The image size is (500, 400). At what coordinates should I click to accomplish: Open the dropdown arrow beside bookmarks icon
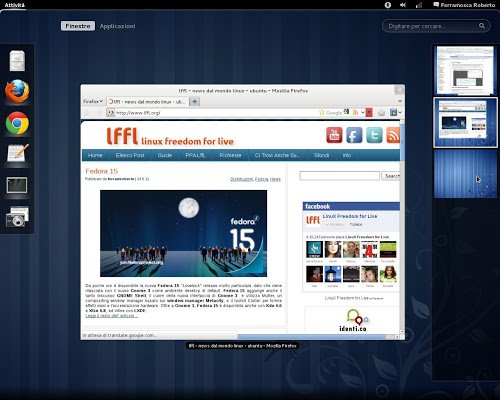coord(400,113)
